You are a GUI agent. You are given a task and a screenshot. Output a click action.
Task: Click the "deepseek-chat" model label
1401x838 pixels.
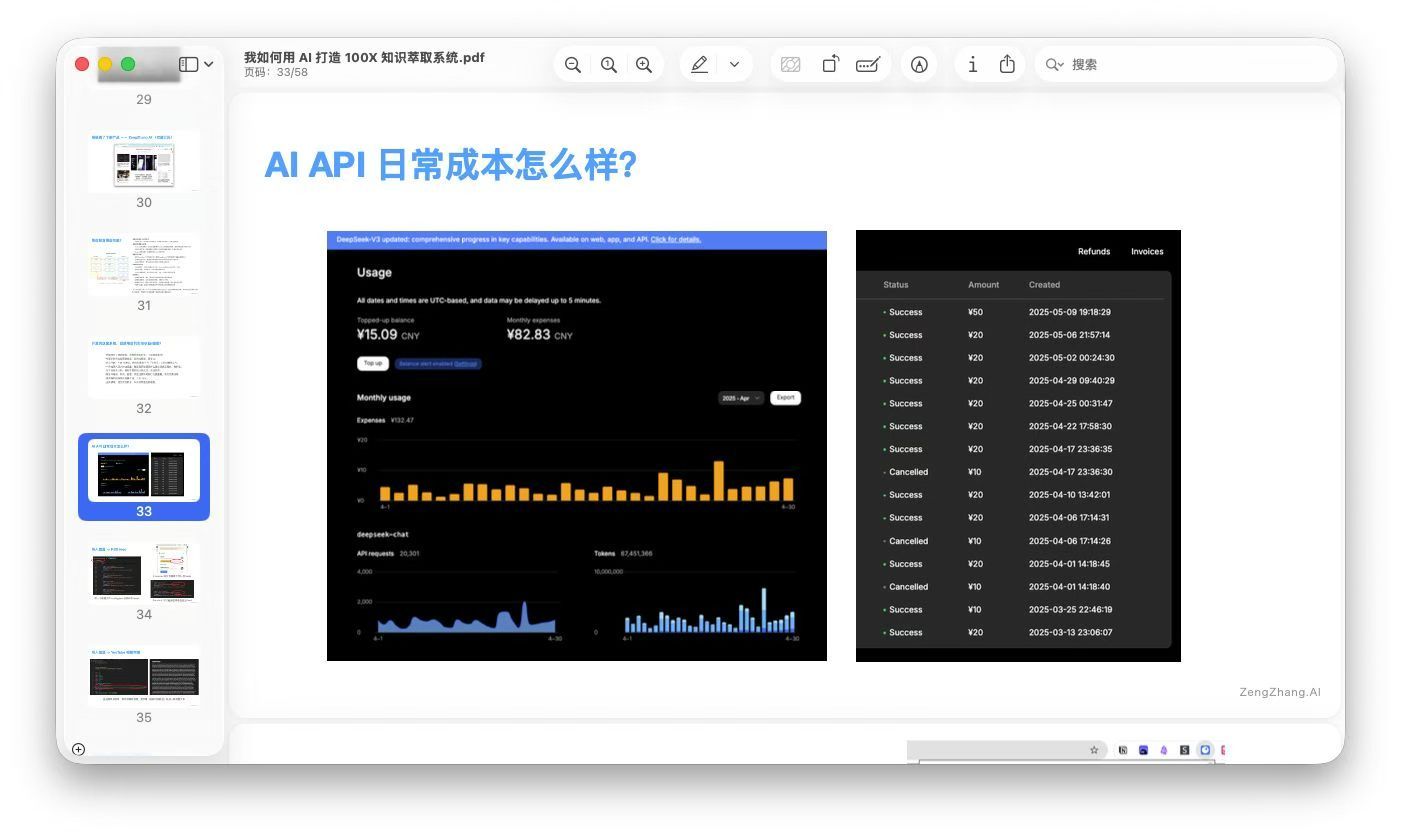coord(382,535)
